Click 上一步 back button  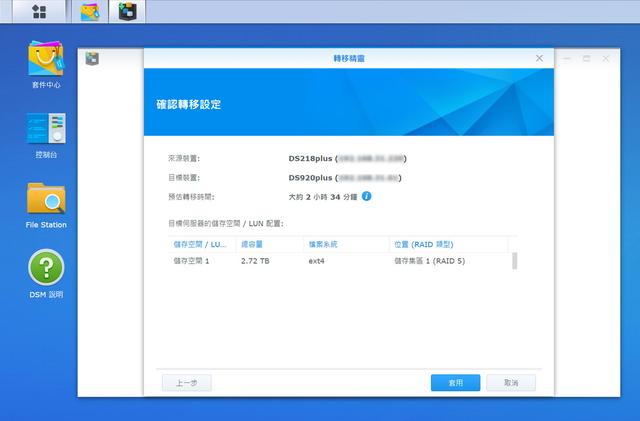187,383
